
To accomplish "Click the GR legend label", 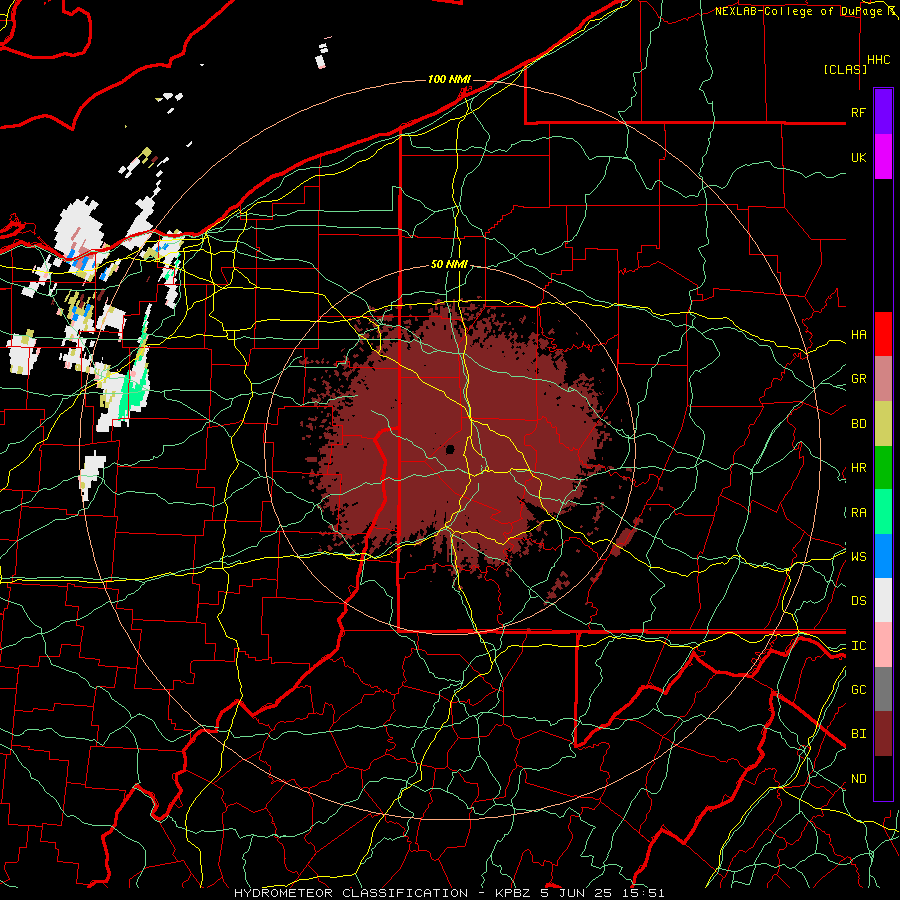I will tap(858, 379).
